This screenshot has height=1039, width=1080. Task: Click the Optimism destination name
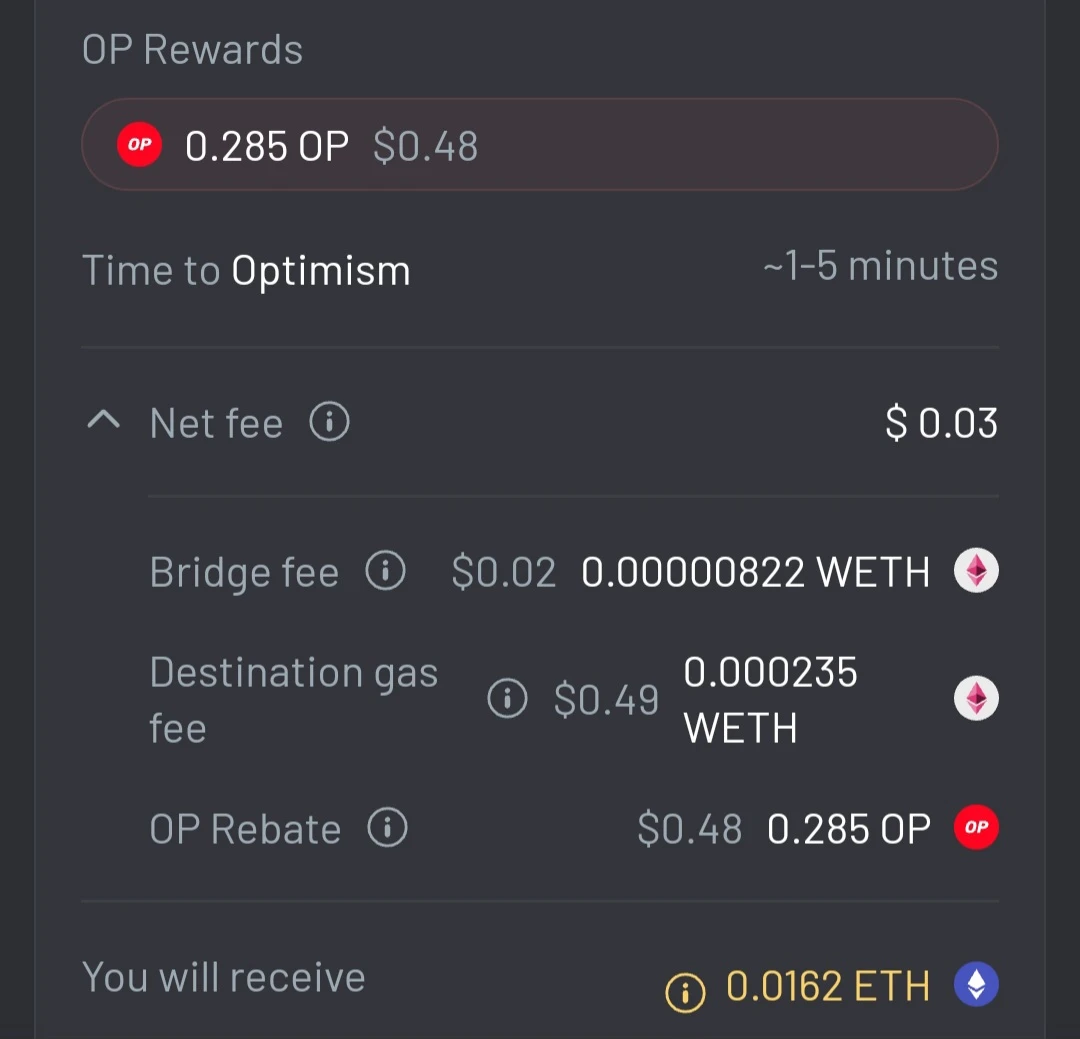coord(321,271)
